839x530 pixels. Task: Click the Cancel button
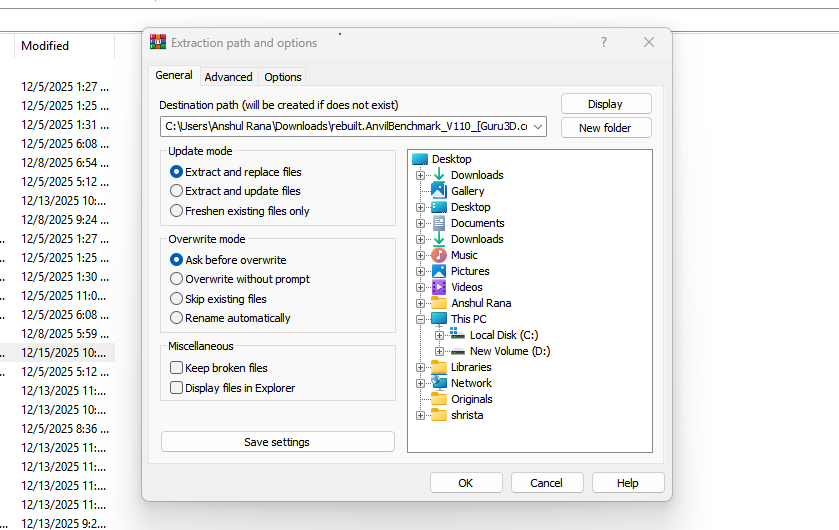[546, 483]
